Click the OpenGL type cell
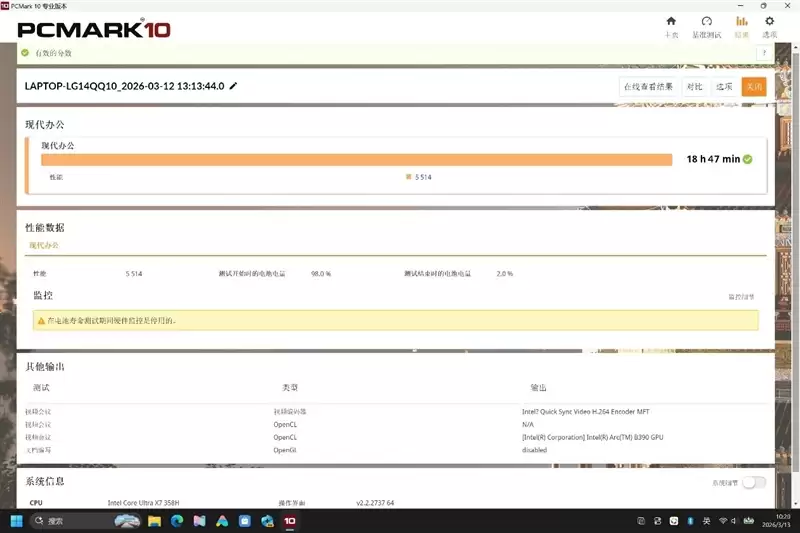The image size is (800, 533). pos(285,450)
